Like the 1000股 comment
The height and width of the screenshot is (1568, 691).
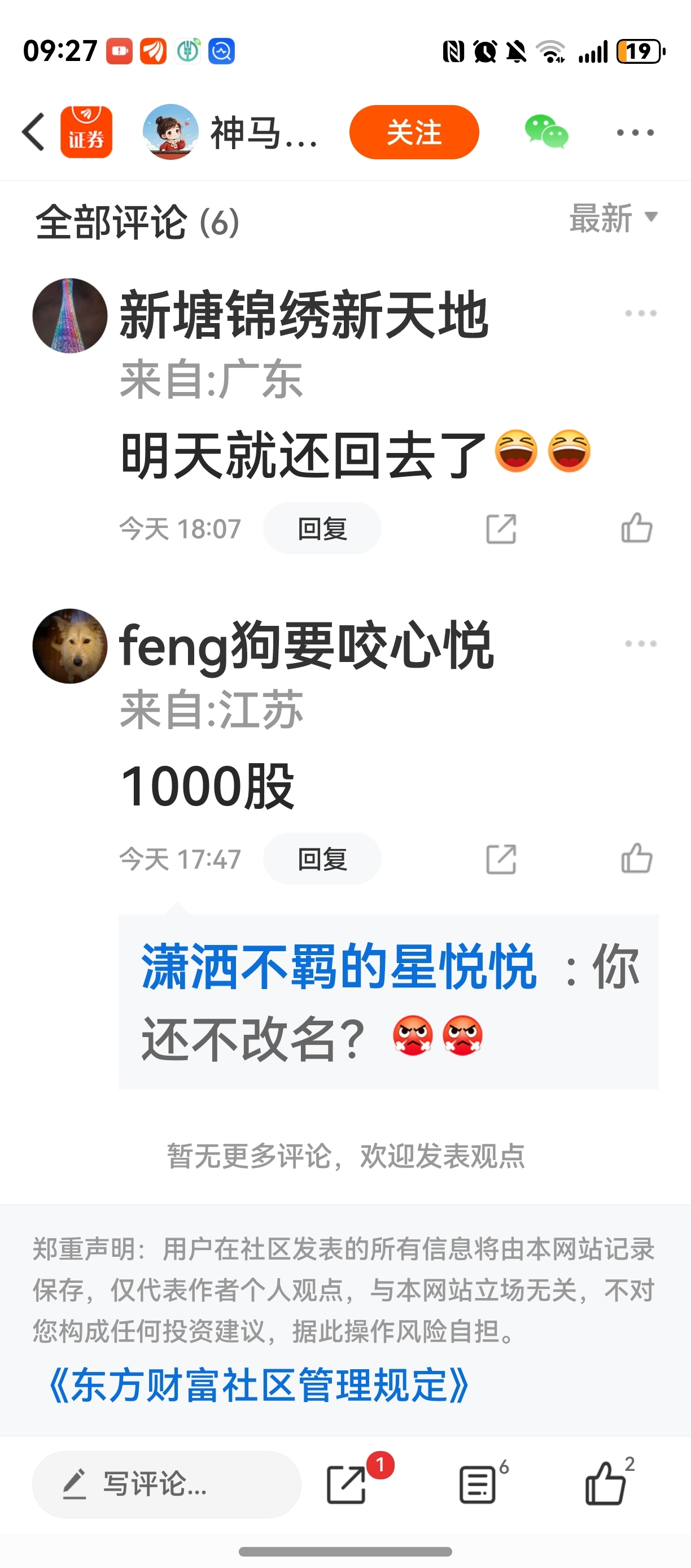637,858
